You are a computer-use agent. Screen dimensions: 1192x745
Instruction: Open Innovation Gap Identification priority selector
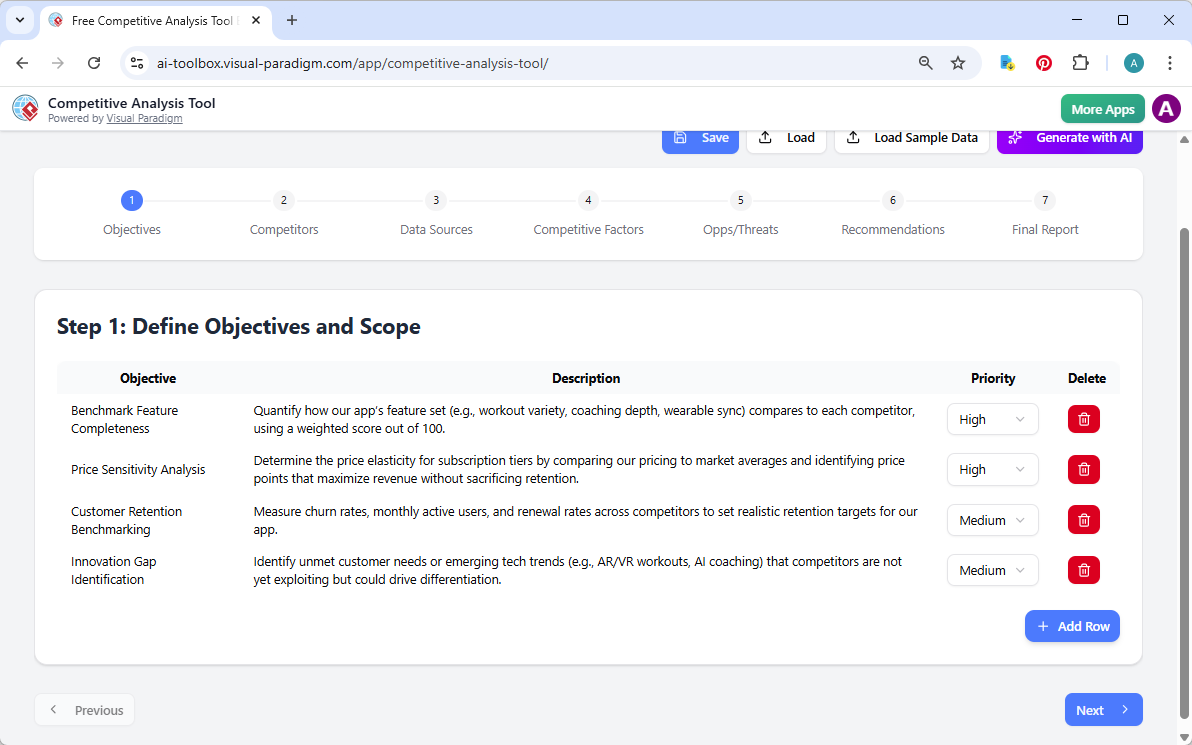point(992,570)
